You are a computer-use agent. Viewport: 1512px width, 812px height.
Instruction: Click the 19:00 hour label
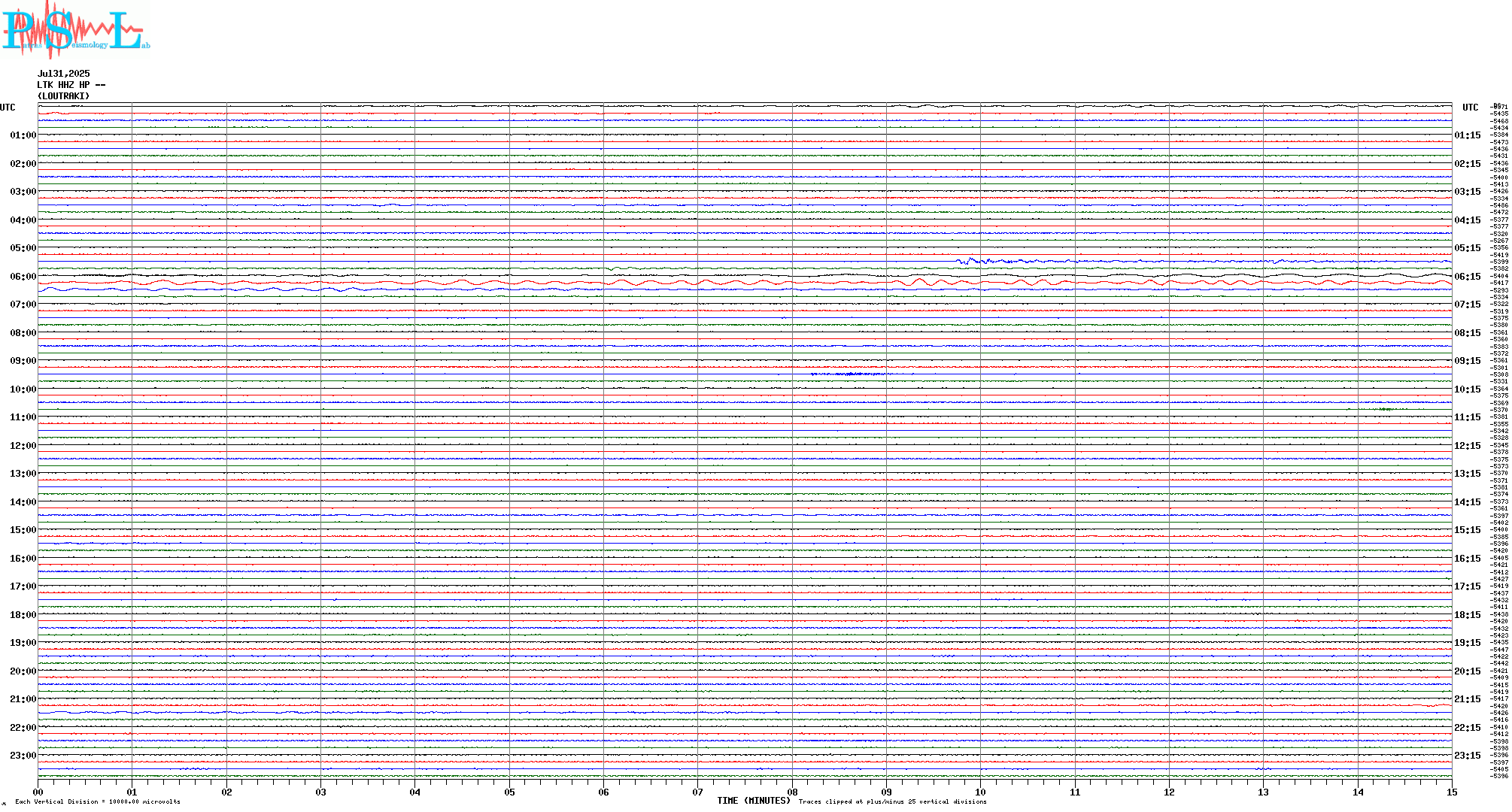(x=23, y=643)
